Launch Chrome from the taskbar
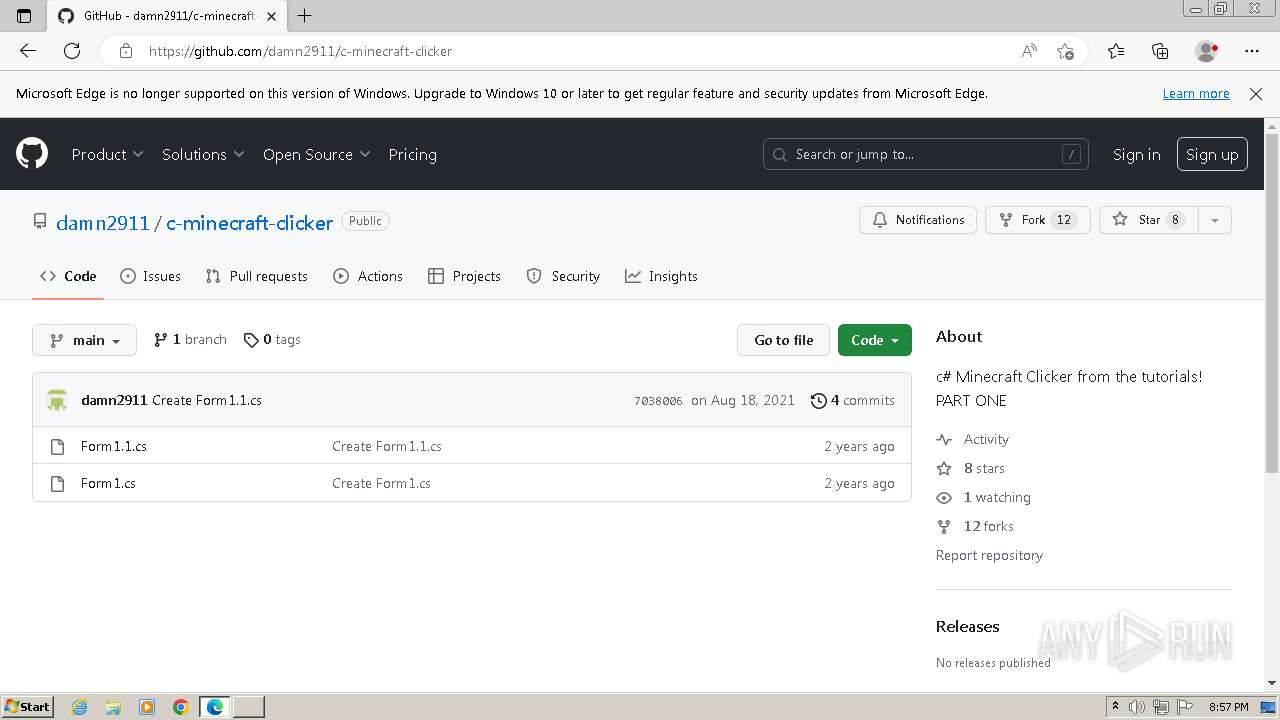The image size is (1280, 720). (180, 707)
